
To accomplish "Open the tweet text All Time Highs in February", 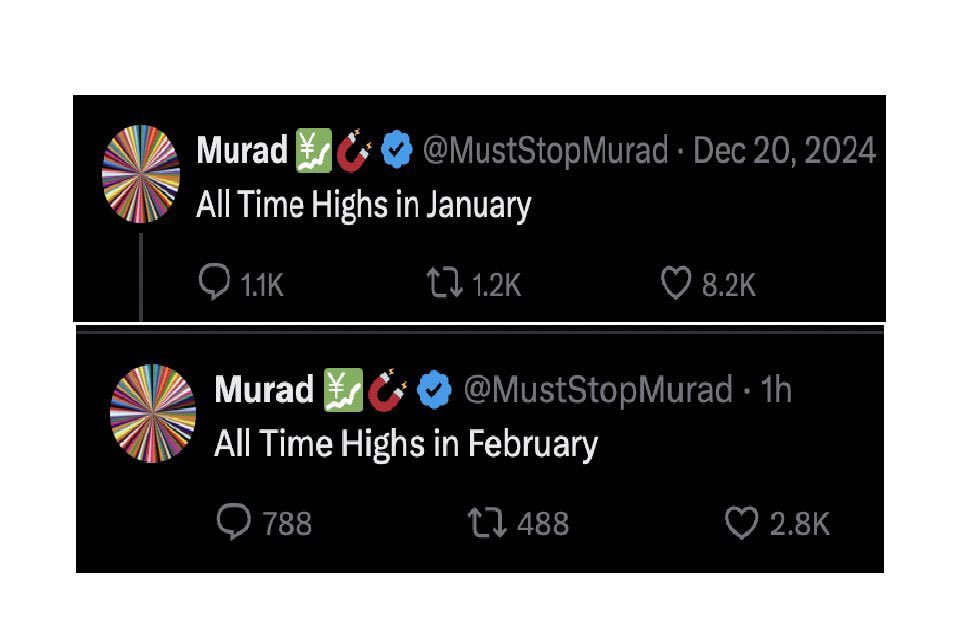I will click(406, 445).
